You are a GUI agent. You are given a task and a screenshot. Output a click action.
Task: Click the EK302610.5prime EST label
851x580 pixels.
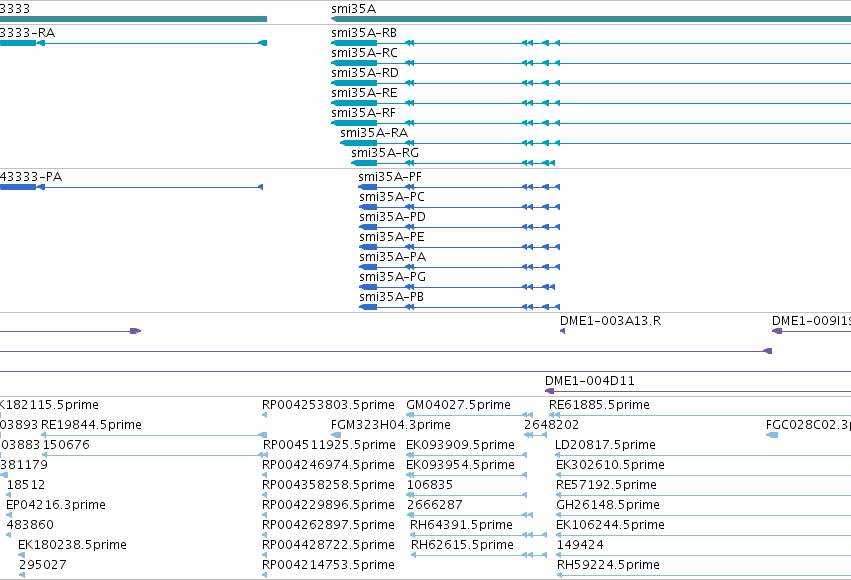(611, 465)
